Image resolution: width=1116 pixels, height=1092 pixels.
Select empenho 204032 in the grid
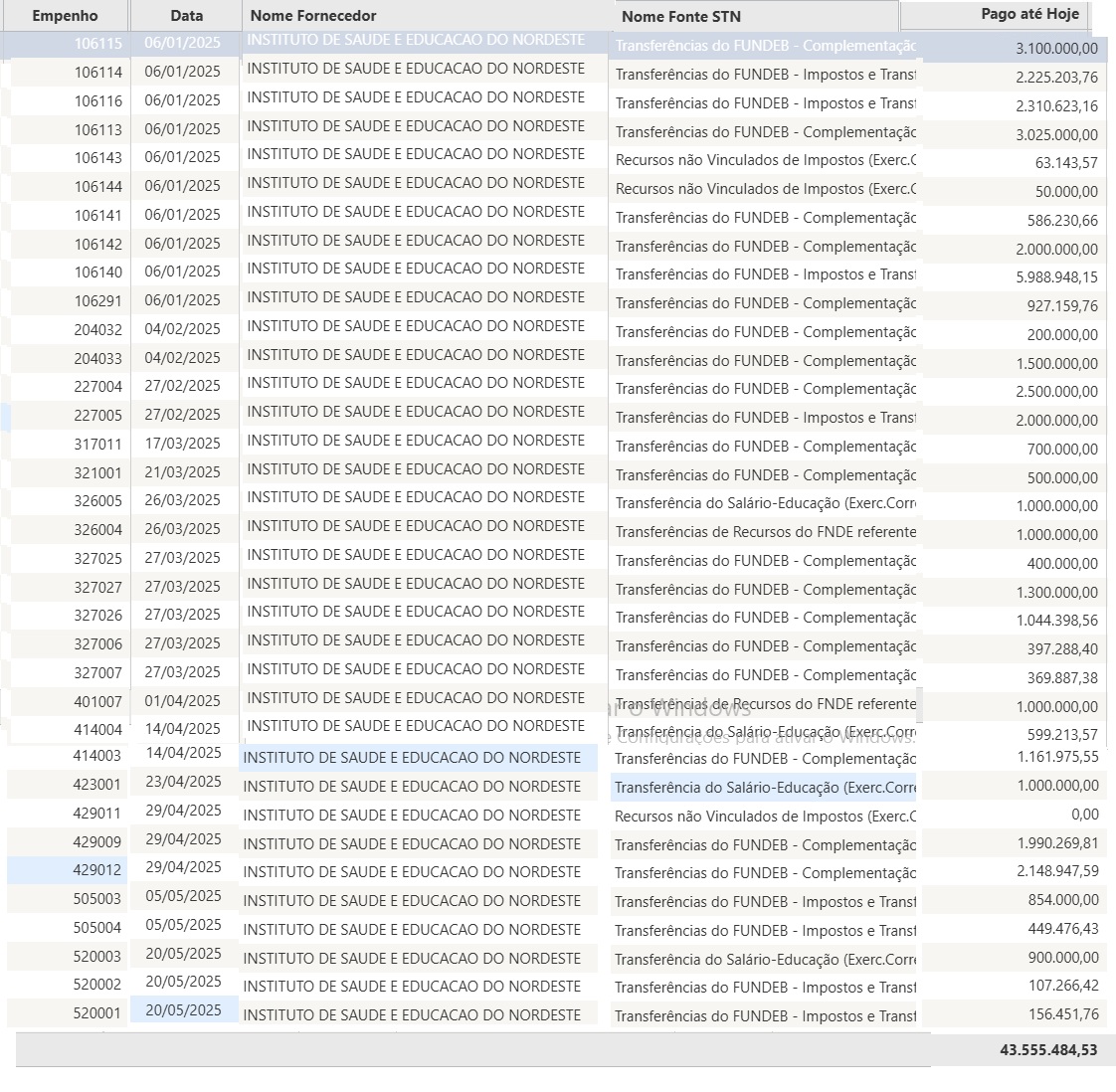pyautogui.click(x=97, y=329)
